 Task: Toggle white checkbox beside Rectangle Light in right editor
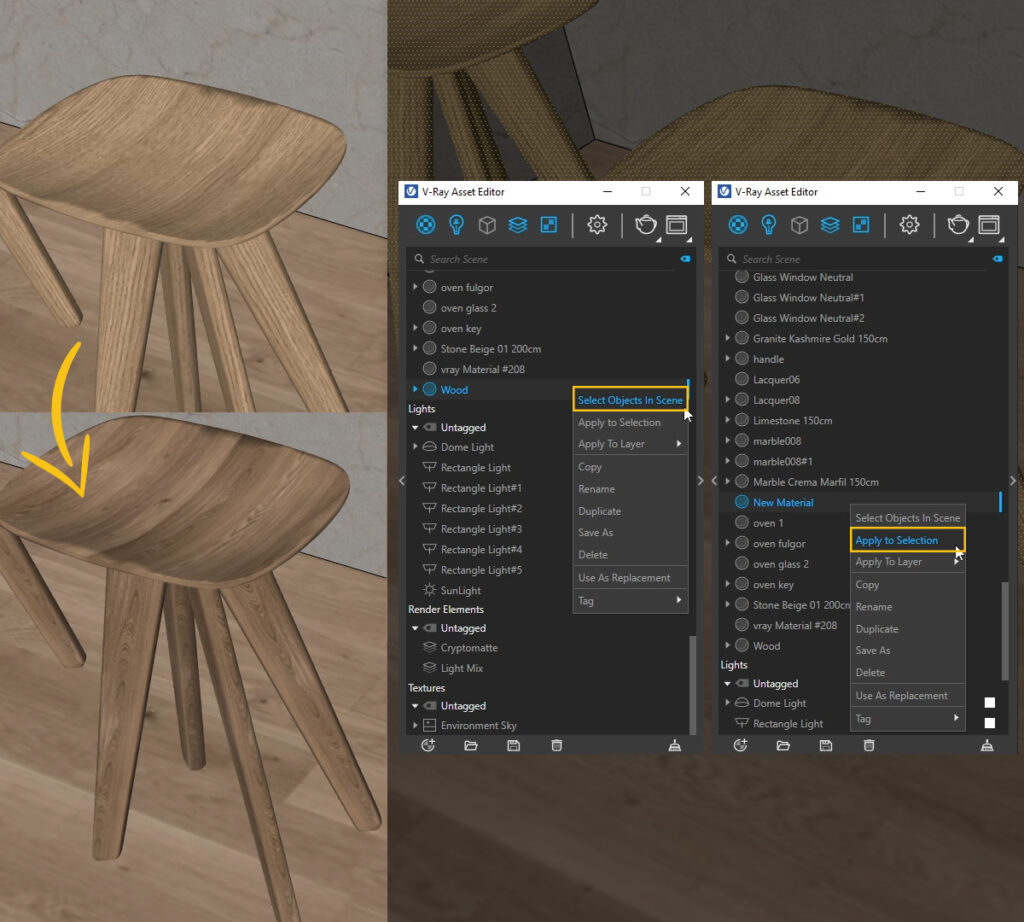pyautogui.click(x=989, y=723)
